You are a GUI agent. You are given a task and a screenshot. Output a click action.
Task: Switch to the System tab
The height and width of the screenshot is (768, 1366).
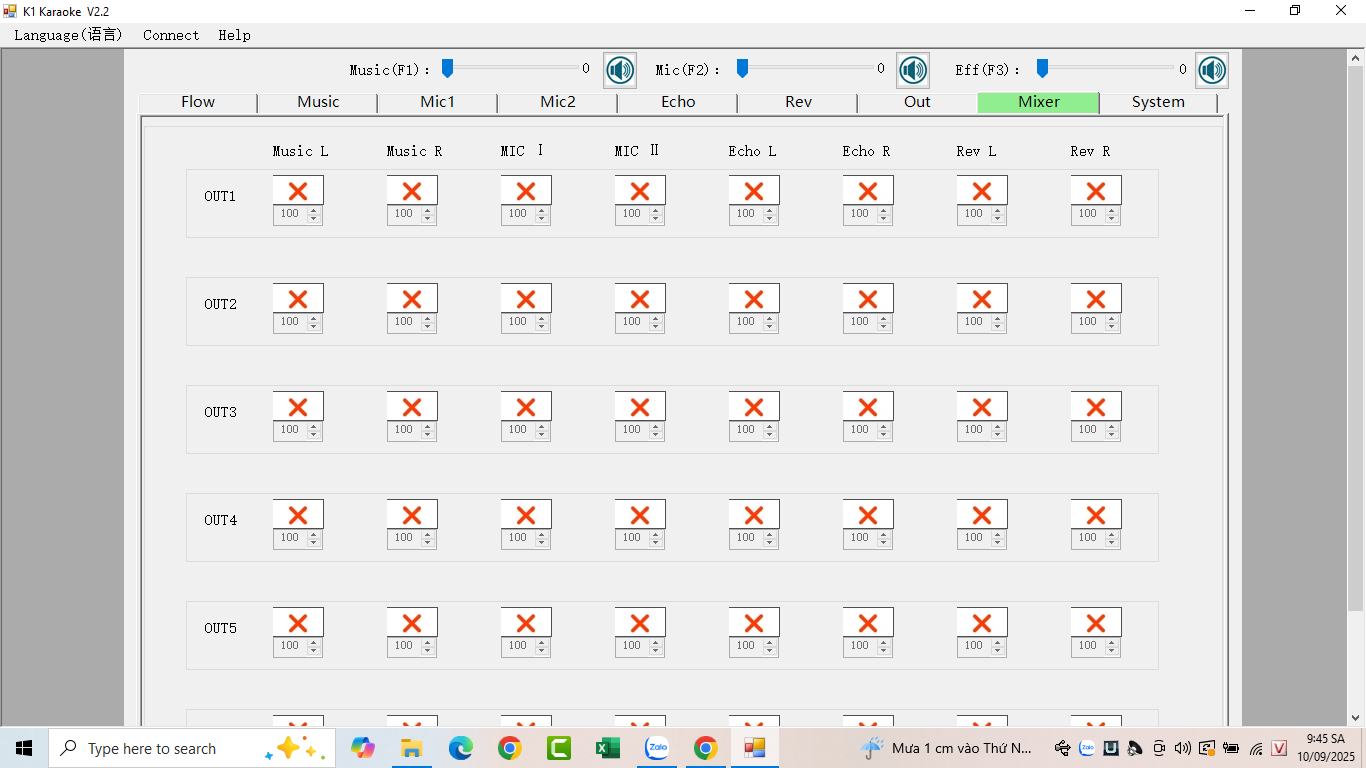1158,102
